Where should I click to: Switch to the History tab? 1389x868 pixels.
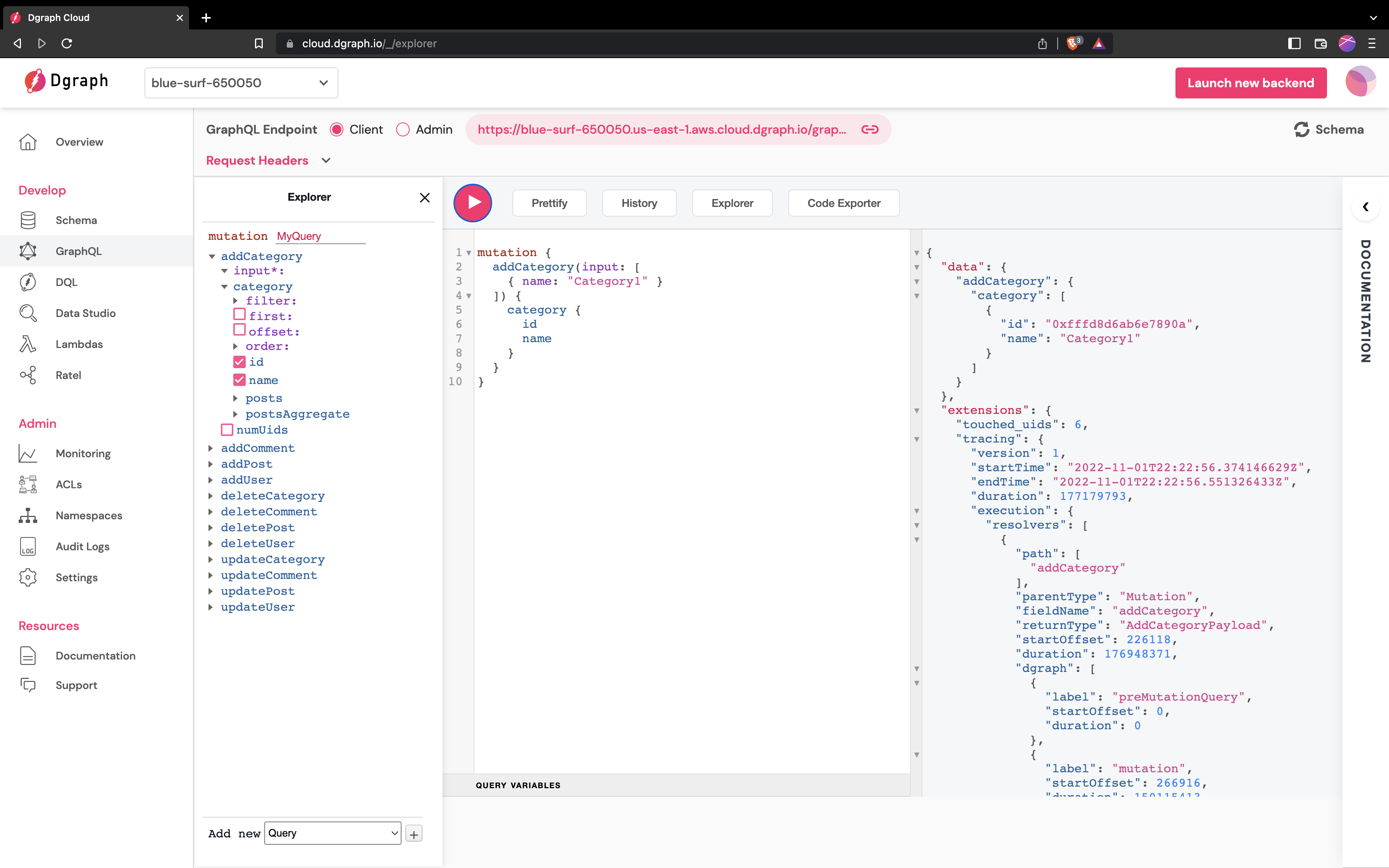[x=639, y=203]
